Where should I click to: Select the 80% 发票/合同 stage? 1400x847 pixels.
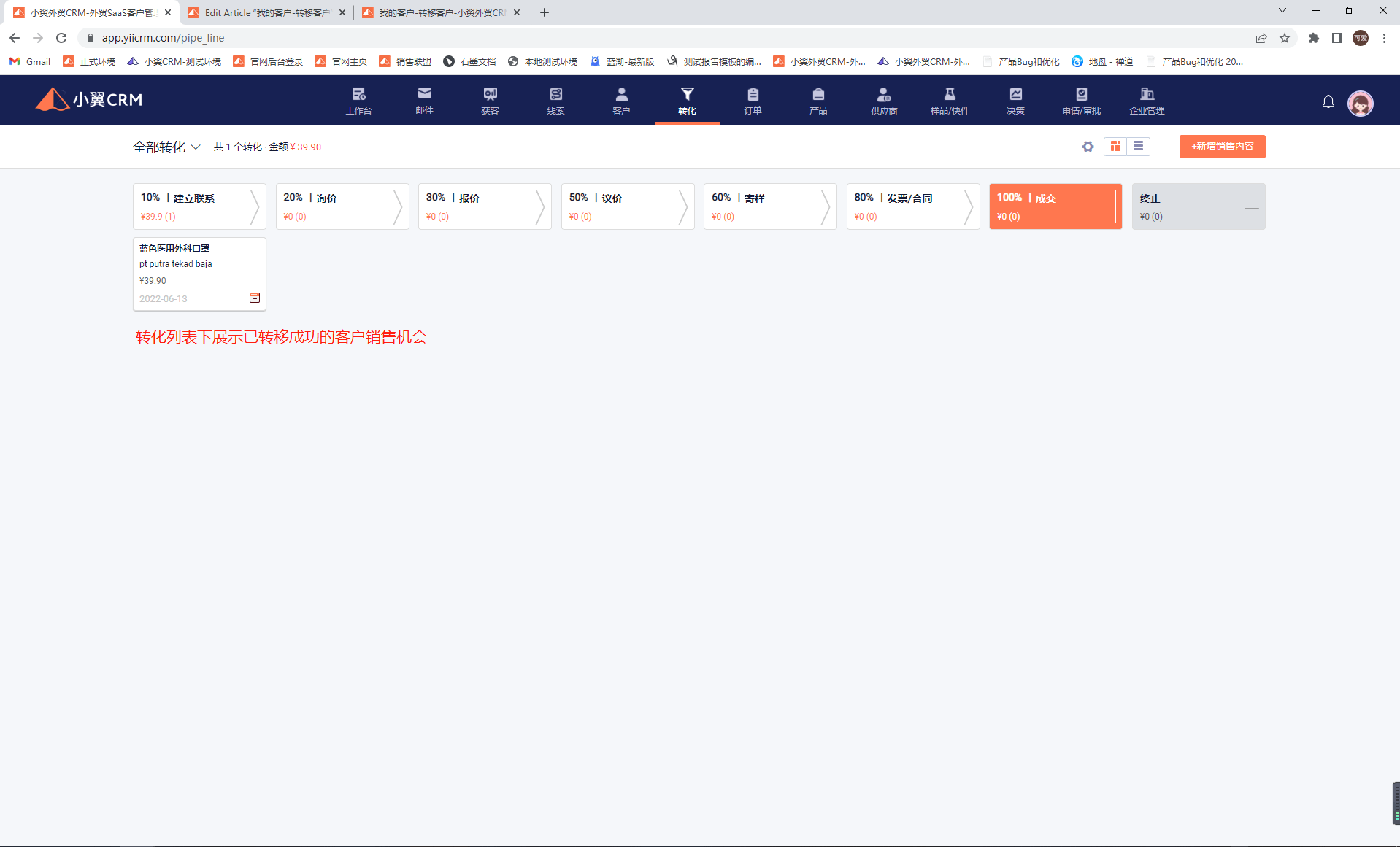click(913, 206)
